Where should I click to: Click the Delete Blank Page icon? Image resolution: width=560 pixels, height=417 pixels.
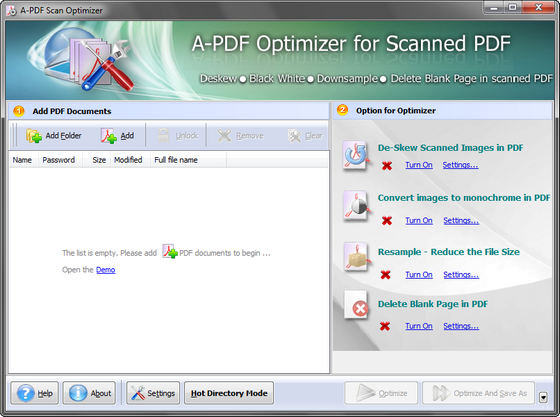pyautogui.click(x=356, y=305)
